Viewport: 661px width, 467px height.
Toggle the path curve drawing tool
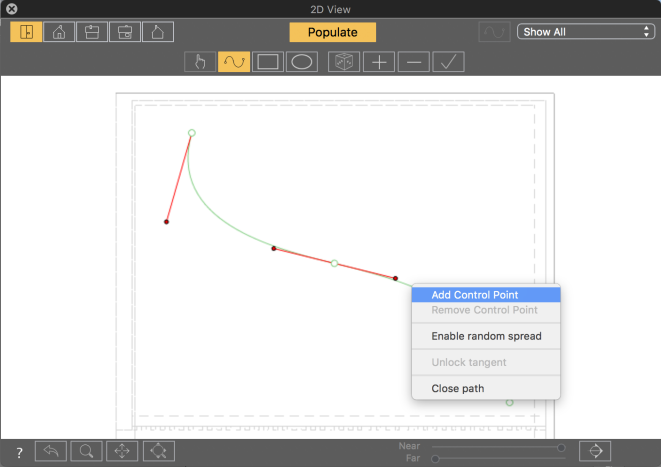point(234,62)
